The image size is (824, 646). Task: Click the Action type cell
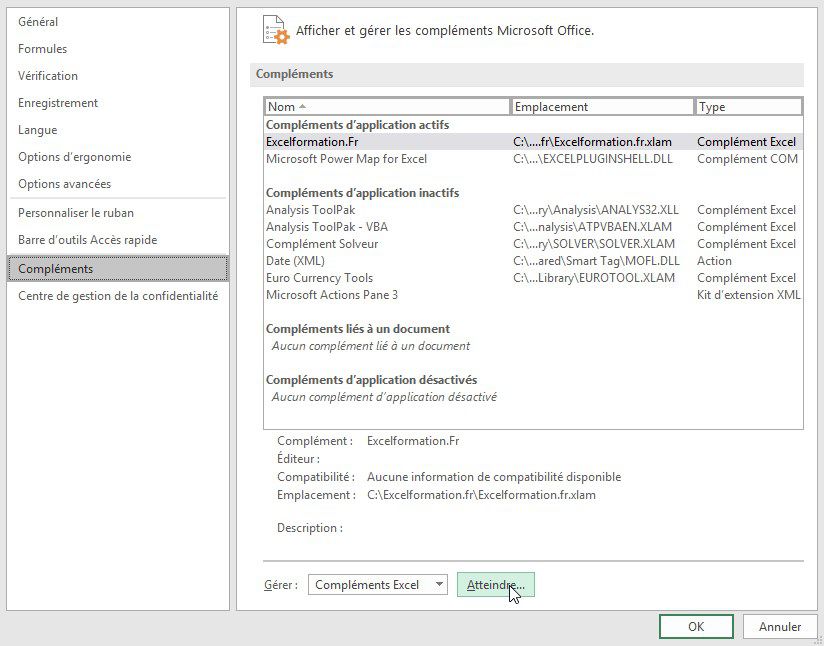coord(714,261)
